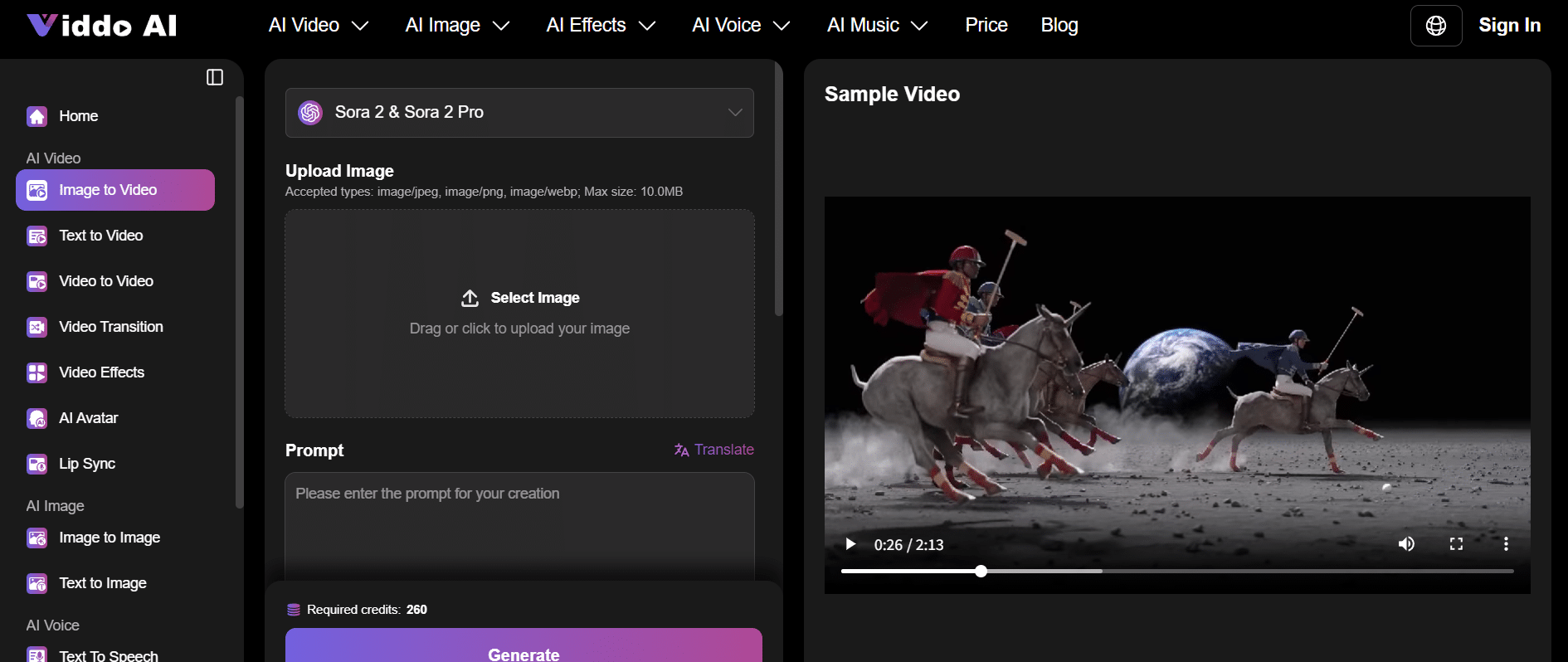This screenshot has height=662, width=1568.
Task: Open the language globe selector
Action: [1436, 25]
